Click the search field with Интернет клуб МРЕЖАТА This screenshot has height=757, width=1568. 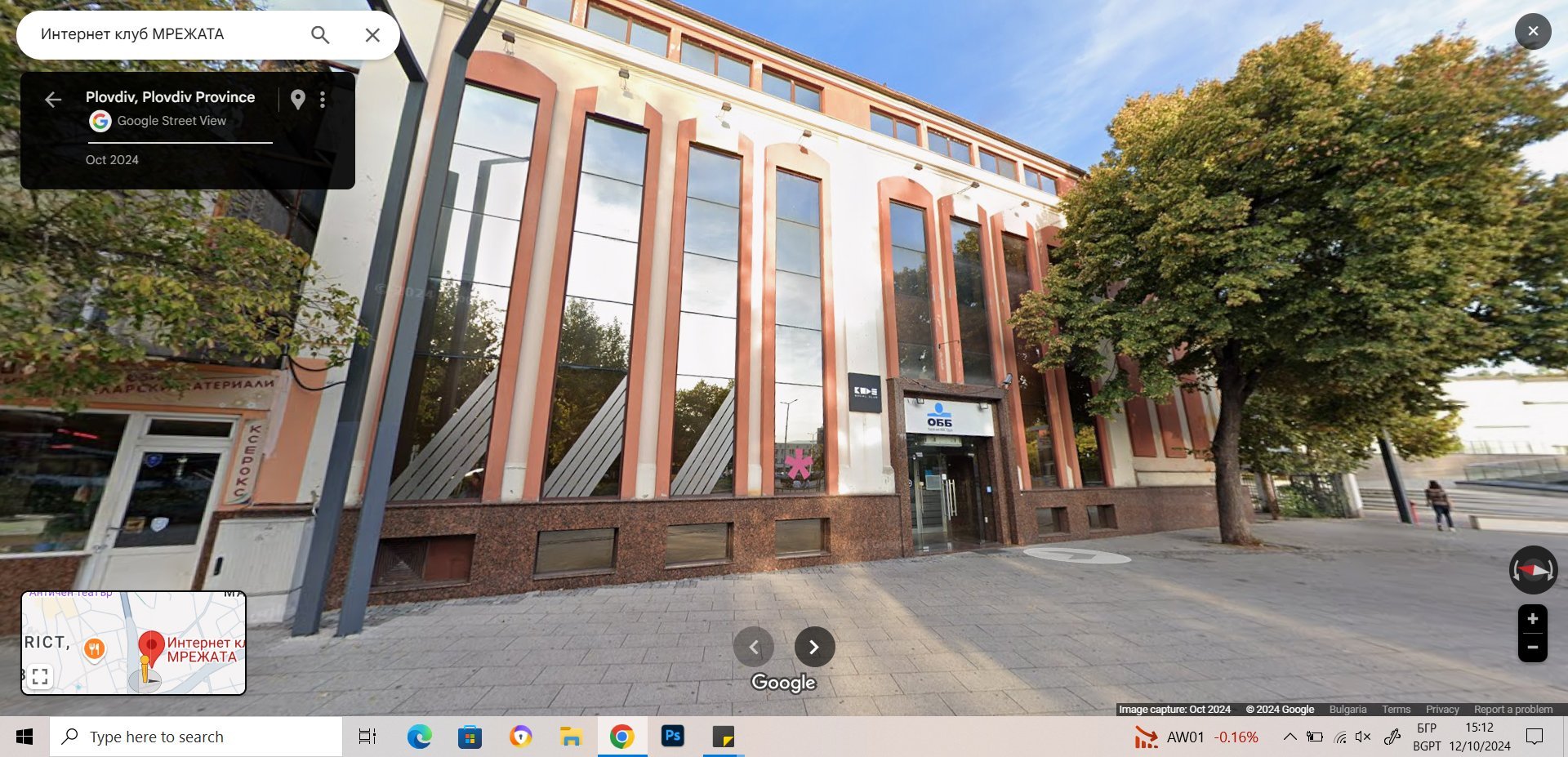pyautogui.click(x=163, y=34)
